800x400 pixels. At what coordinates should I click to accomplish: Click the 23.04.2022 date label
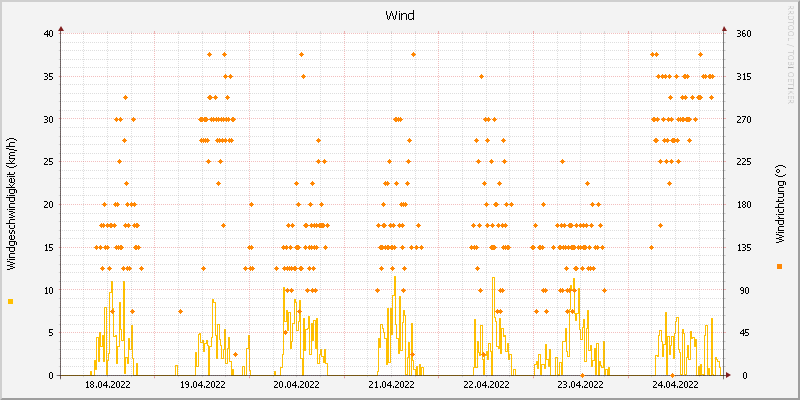[581, 385]
